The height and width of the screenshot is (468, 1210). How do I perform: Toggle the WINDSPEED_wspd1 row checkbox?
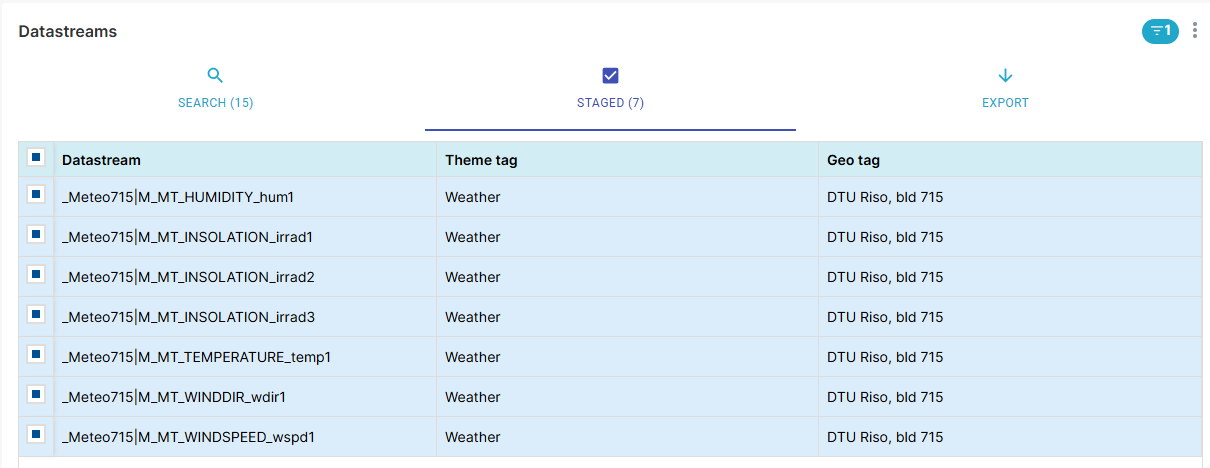tap(36, 434)
